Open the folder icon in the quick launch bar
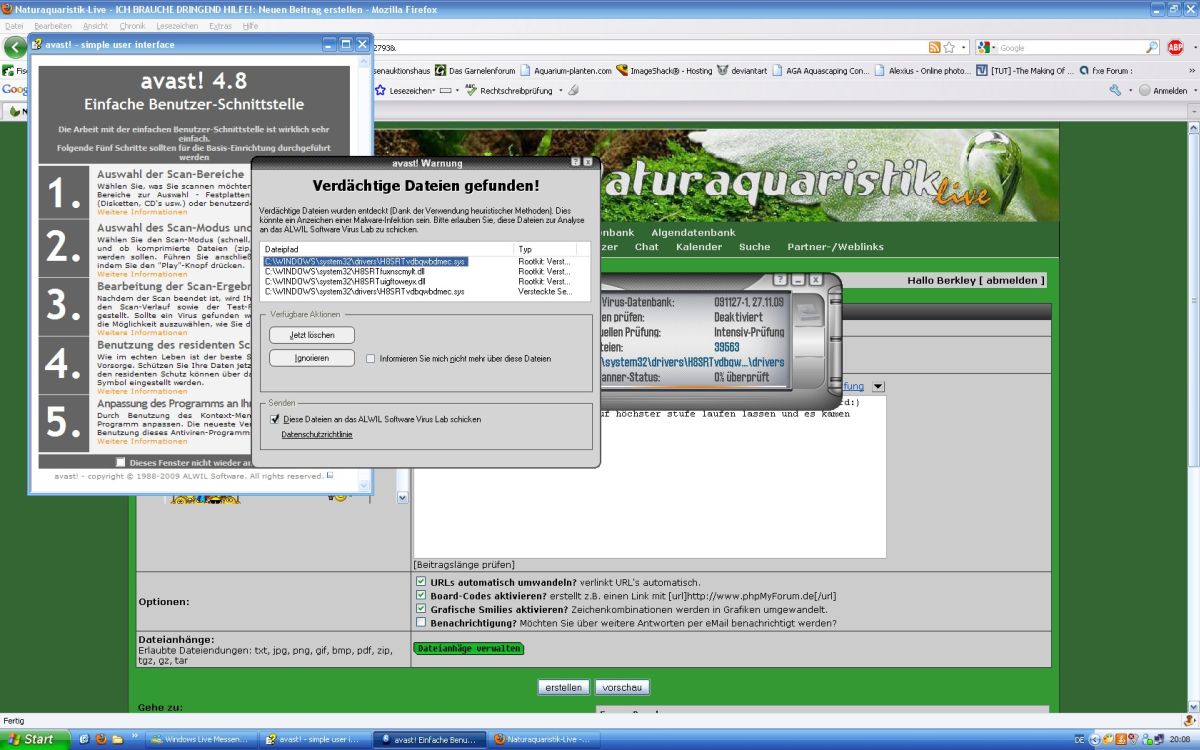The image size is (1200, 750). [117, 739]
